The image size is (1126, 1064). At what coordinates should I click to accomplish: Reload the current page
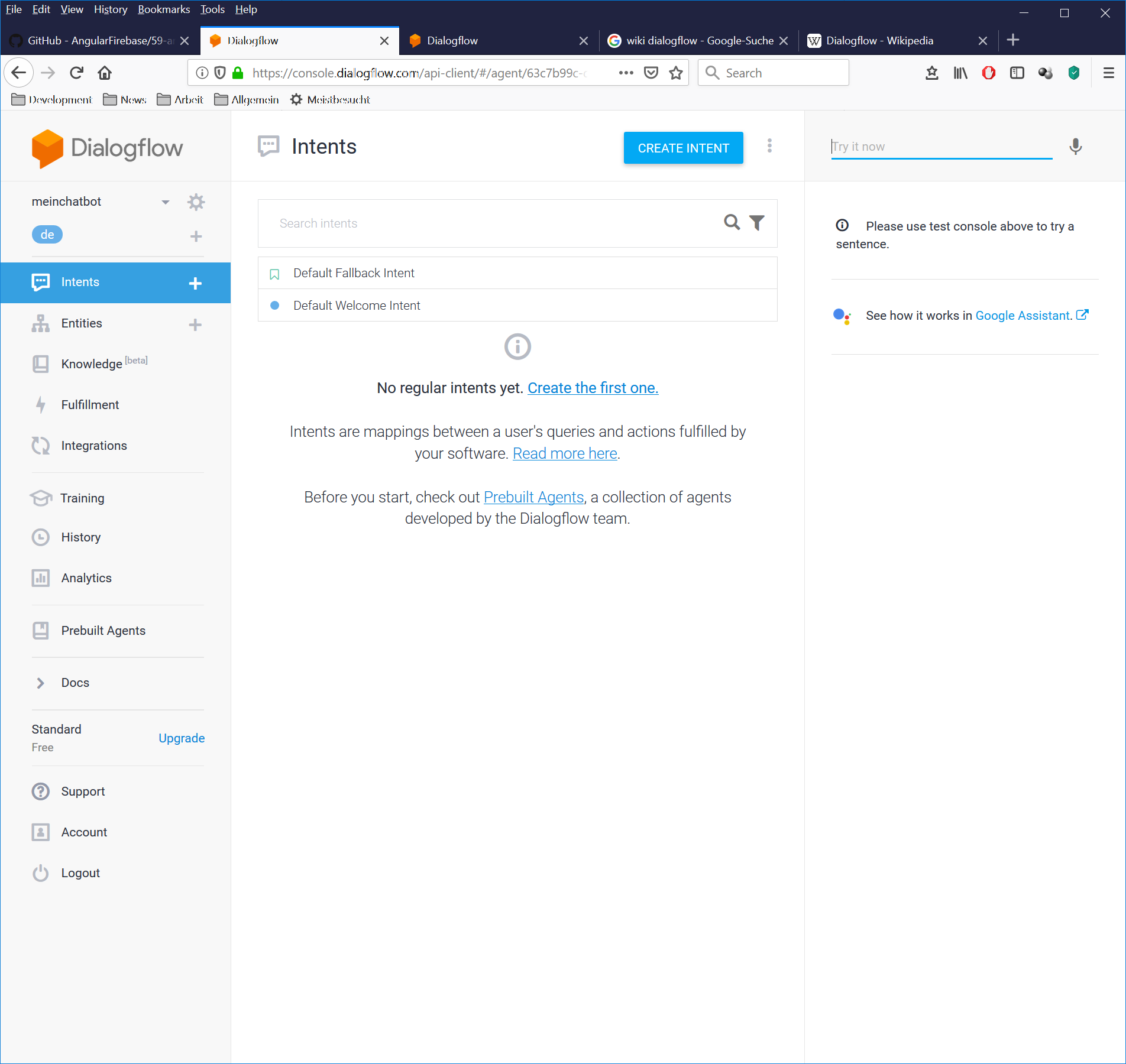(x=76, y=73)
